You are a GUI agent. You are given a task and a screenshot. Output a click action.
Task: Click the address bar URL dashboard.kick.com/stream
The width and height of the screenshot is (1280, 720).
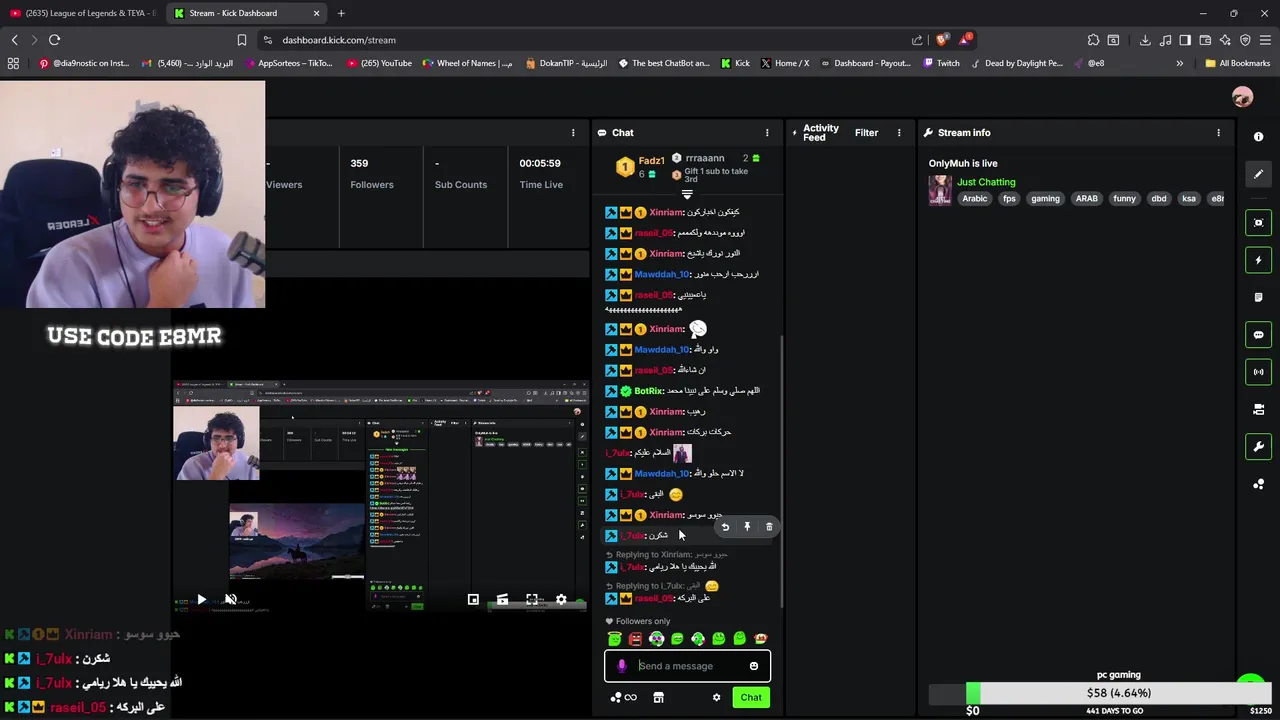coord(339,40)
